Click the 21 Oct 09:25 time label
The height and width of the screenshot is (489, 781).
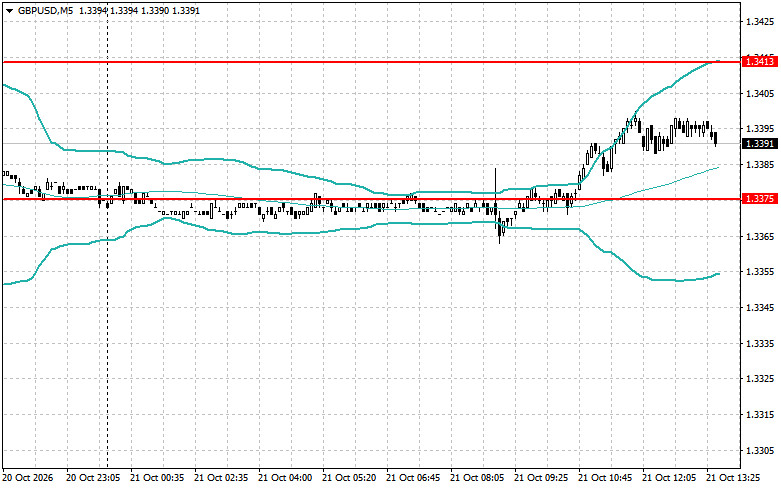(541, 478)
